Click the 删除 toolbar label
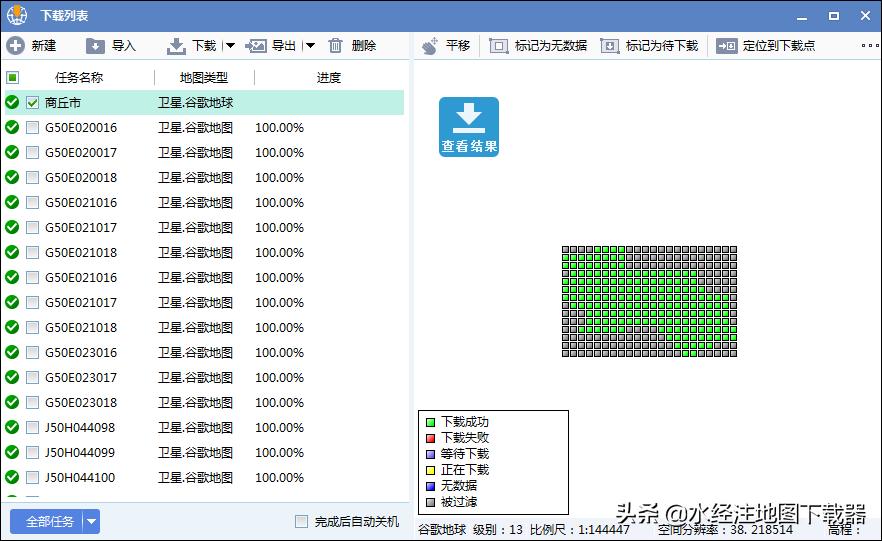Viewport: 882px width, 541px height. pos(364,46)
